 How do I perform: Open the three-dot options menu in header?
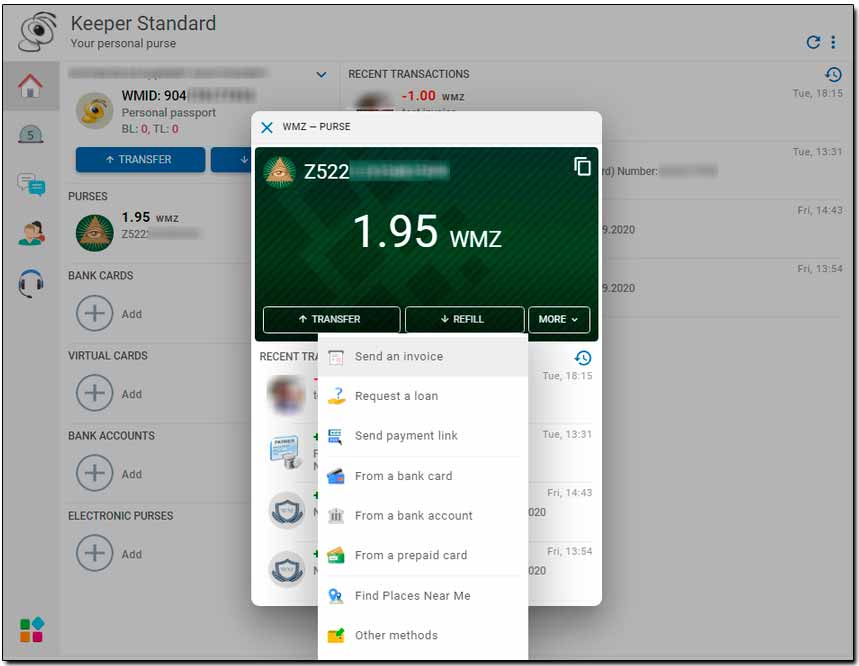(x=833, y=42)
